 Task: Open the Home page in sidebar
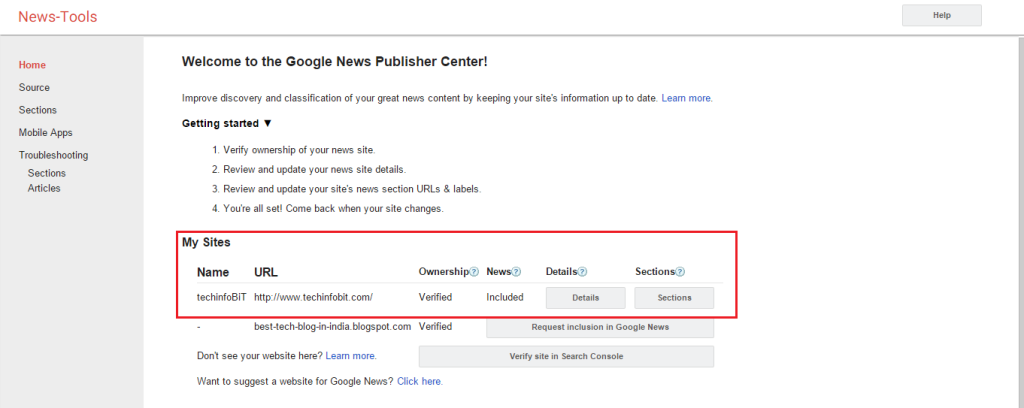[32, 65]
